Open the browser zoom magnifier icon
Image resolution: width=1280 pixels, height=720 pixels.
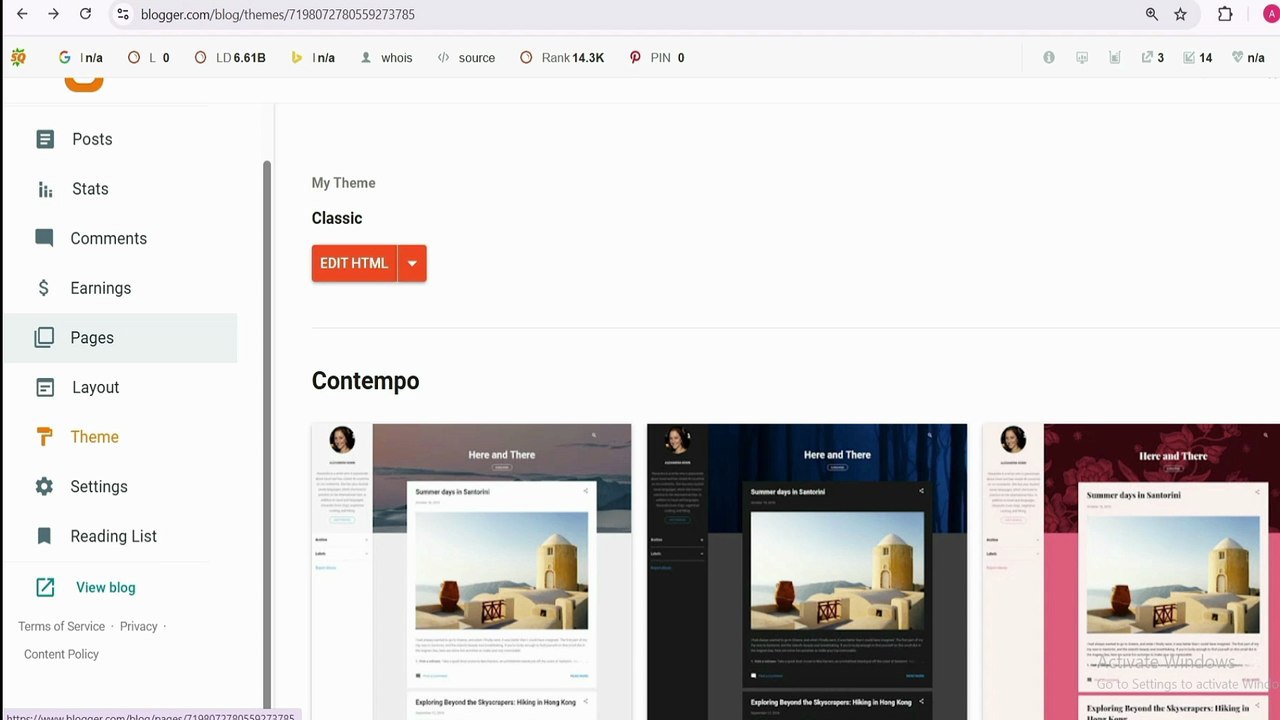point(1152,14)
